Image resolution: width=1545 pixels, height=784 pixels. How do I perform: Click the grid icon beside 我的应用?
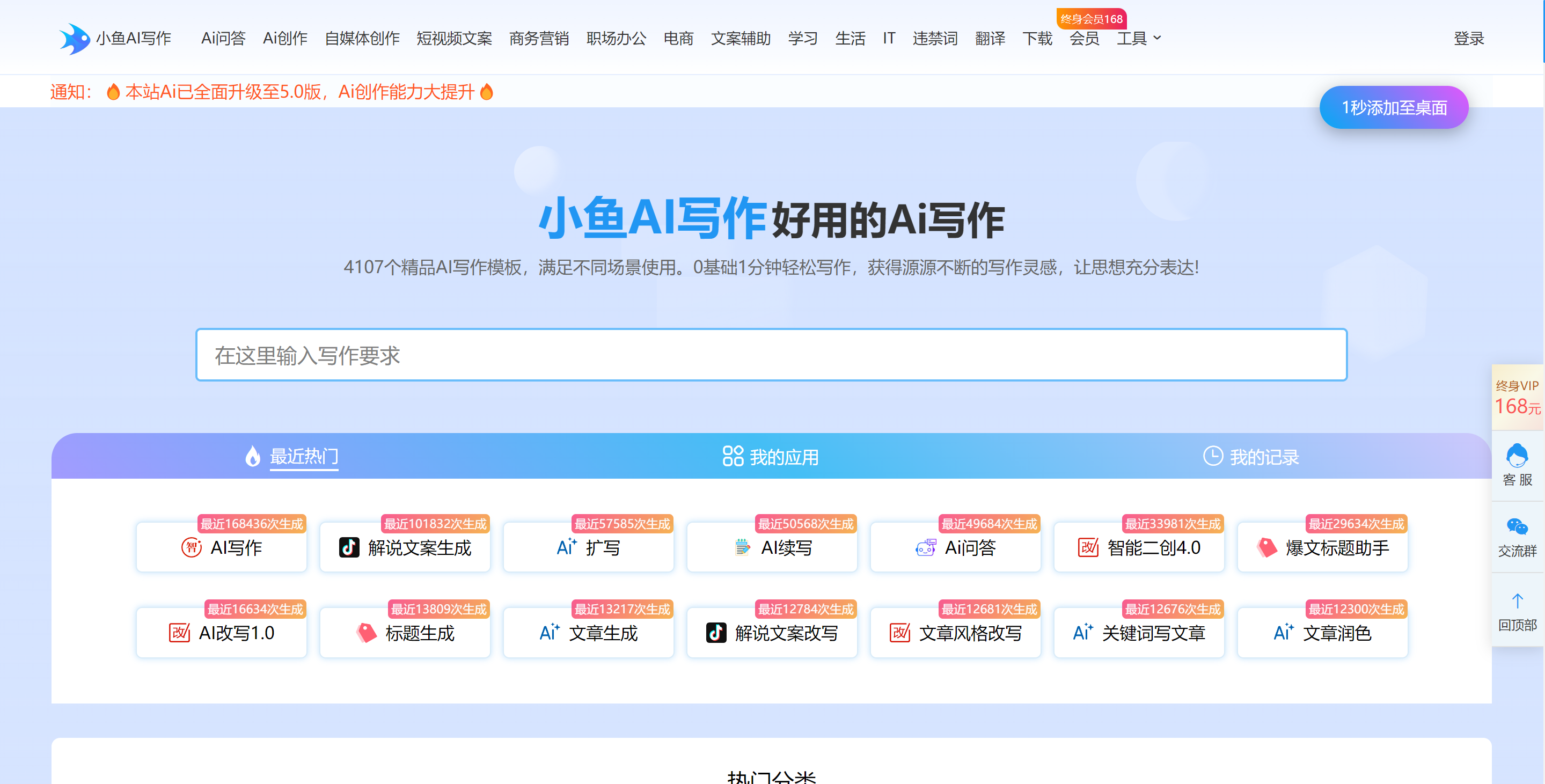(733, 456)
